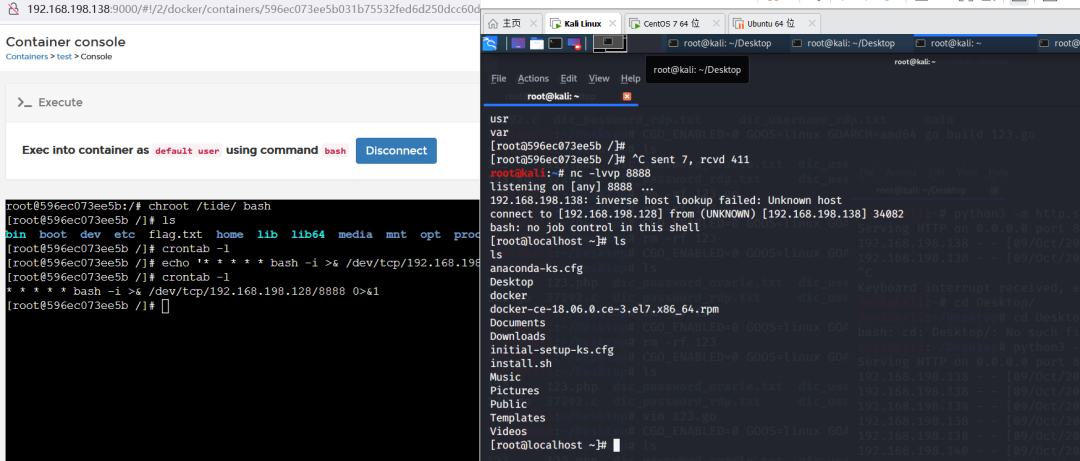Click the default user label

(x=187, y=151)
